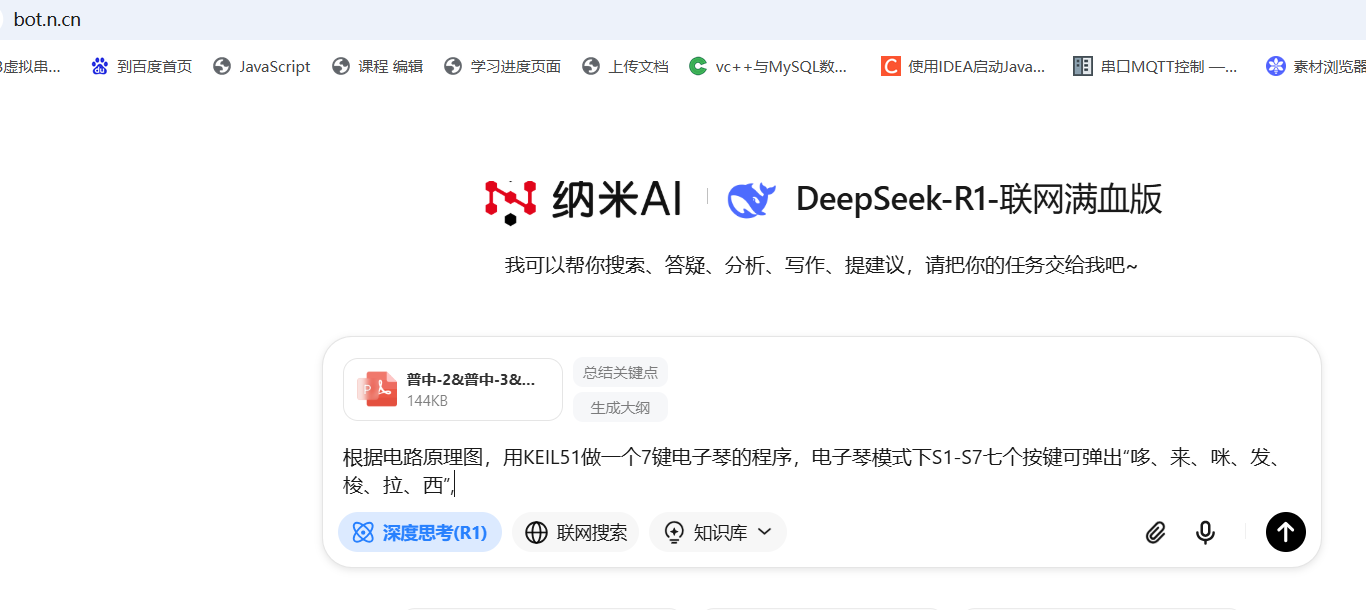
Task: Click the 总结关键点 suggestion chip
Action: [620, 373]
